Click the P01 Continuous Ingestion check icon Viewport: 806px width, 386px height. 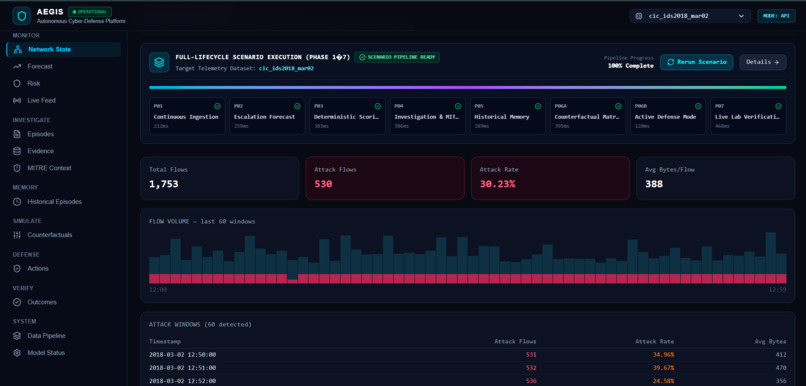coord(217,106)
